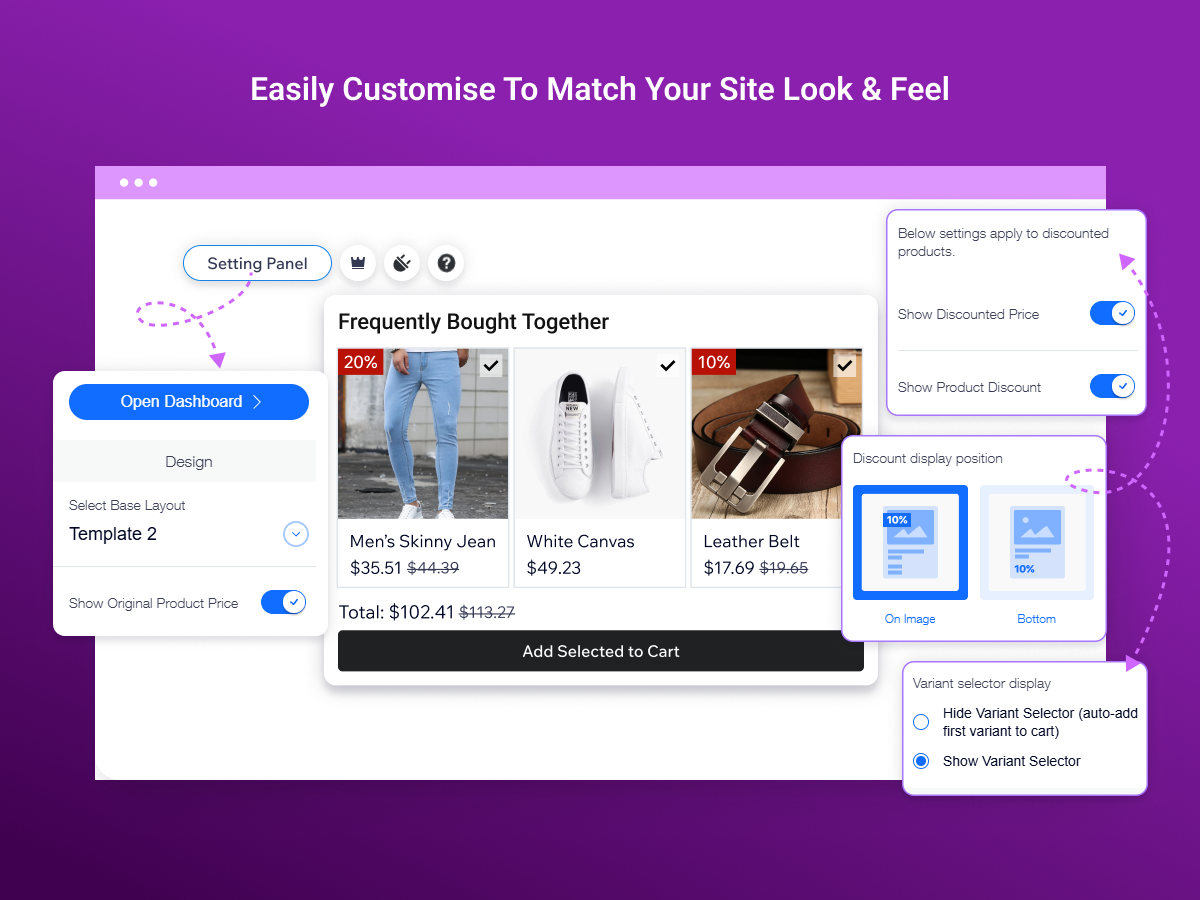Expand the Select Base Layout dropdown arrow

pyautogui.click(x=295, y=534)
